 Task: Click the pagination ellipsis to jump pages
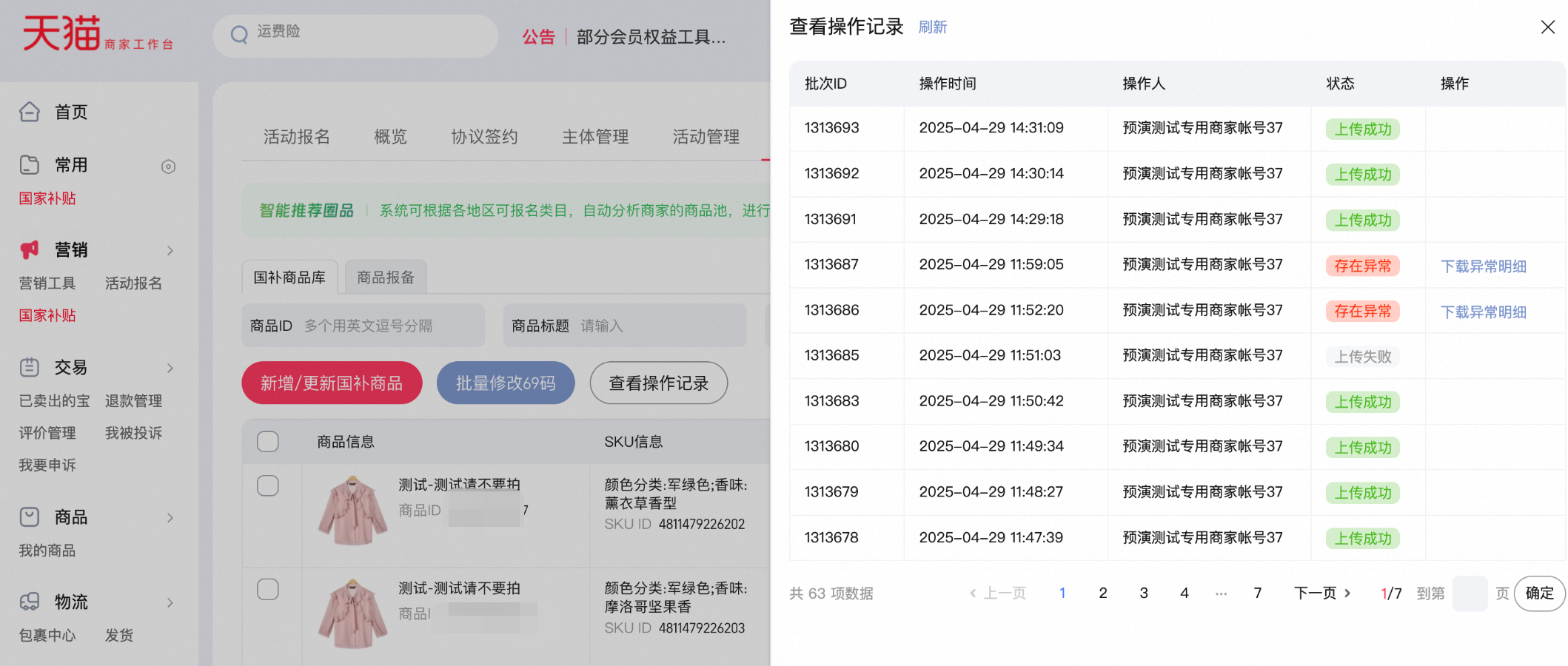(1221, 593)
